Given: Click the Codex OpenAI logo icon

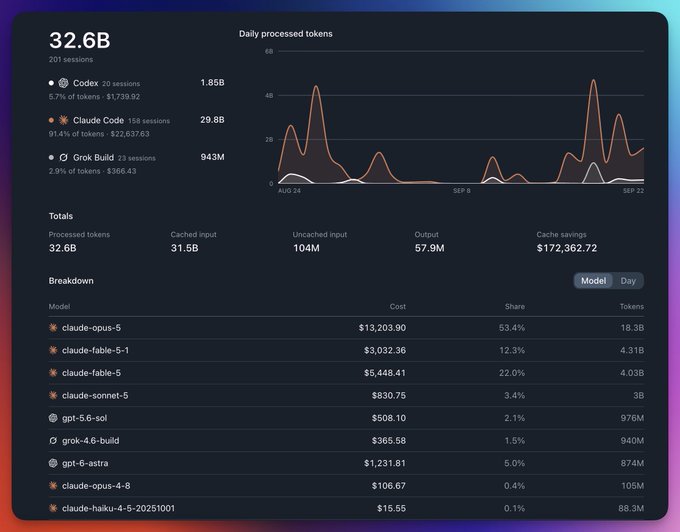Looking at the screenshot, I should click(x=63, y=83).
